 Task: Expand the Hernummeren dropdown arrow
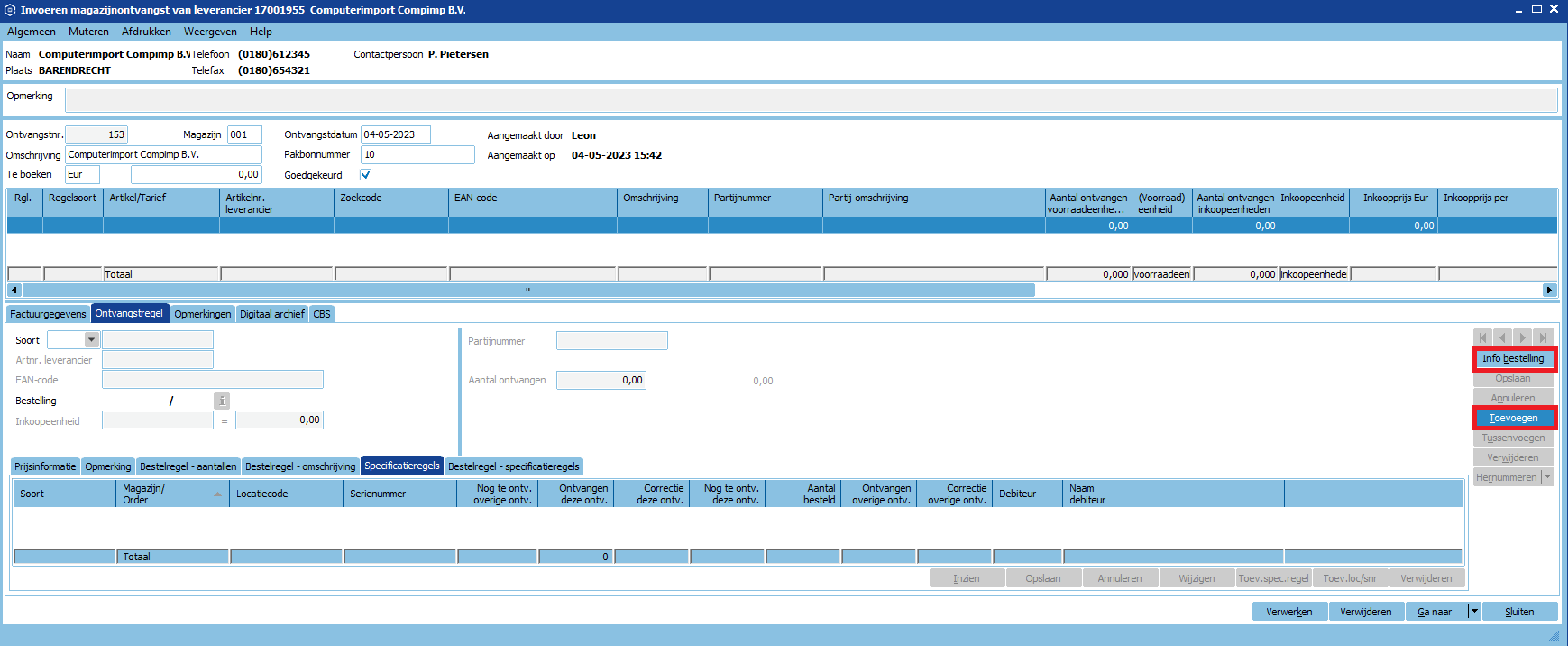1548,477
